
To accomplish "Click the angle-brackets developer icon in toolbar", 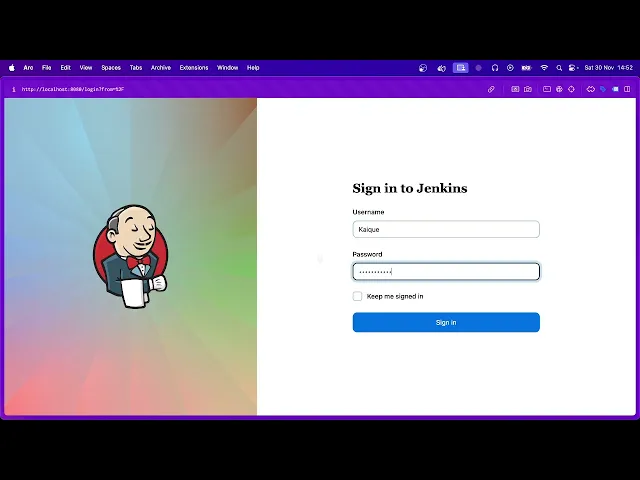I will 591,89.
